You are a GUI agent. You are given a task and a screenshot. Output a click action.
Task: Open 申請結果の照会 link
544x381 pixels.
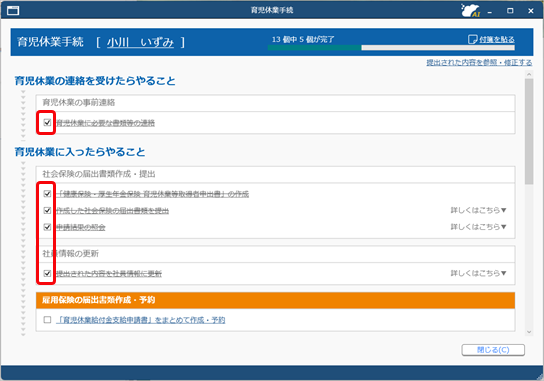[81, 227]
